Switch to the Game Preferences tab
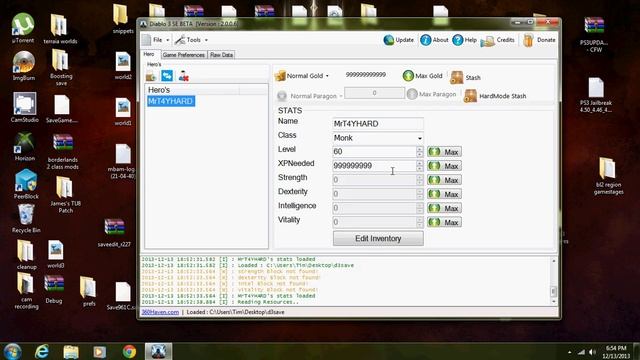 [184, 55]
